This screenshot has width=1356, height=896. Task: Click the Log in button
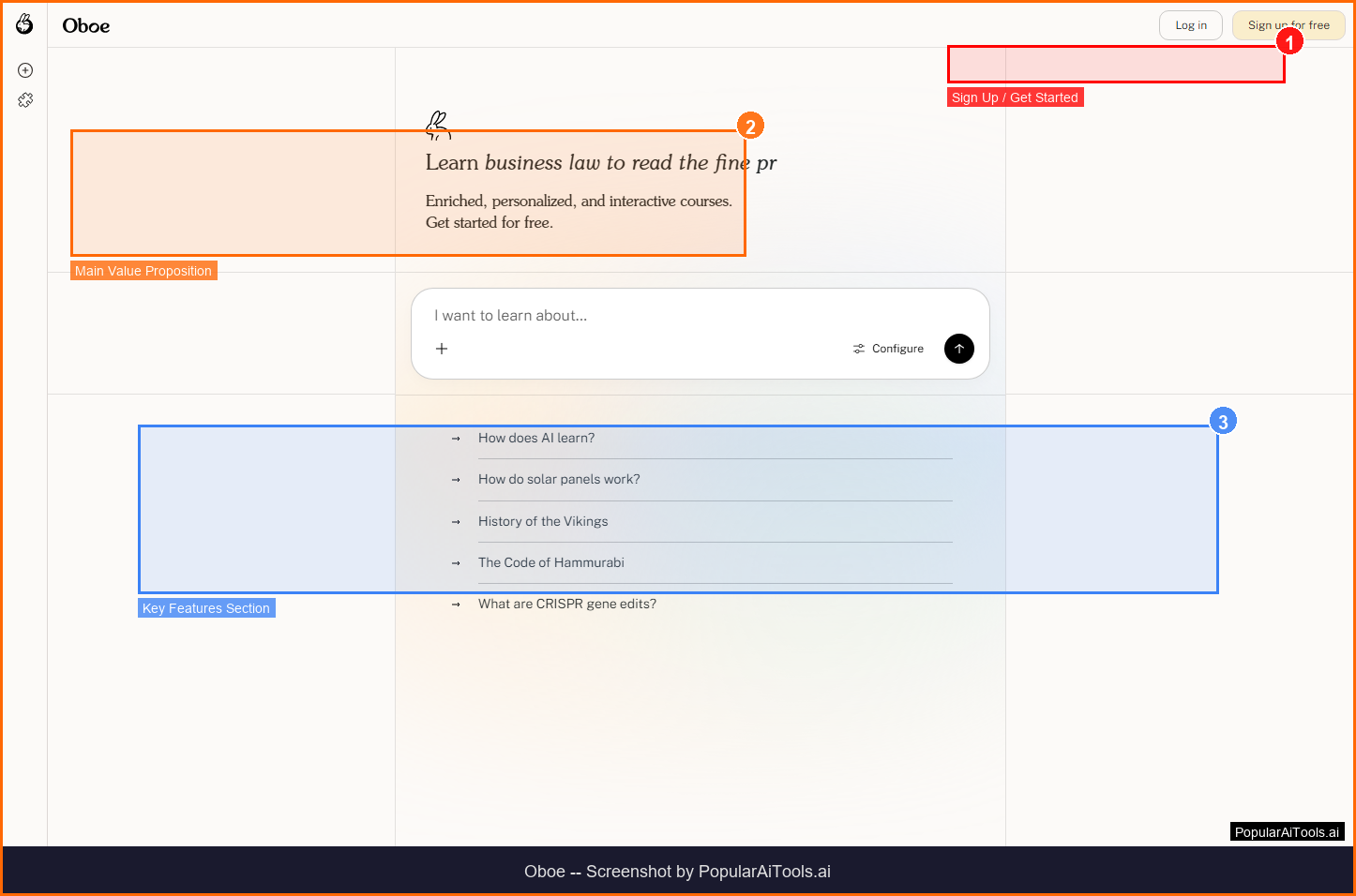1190,25
